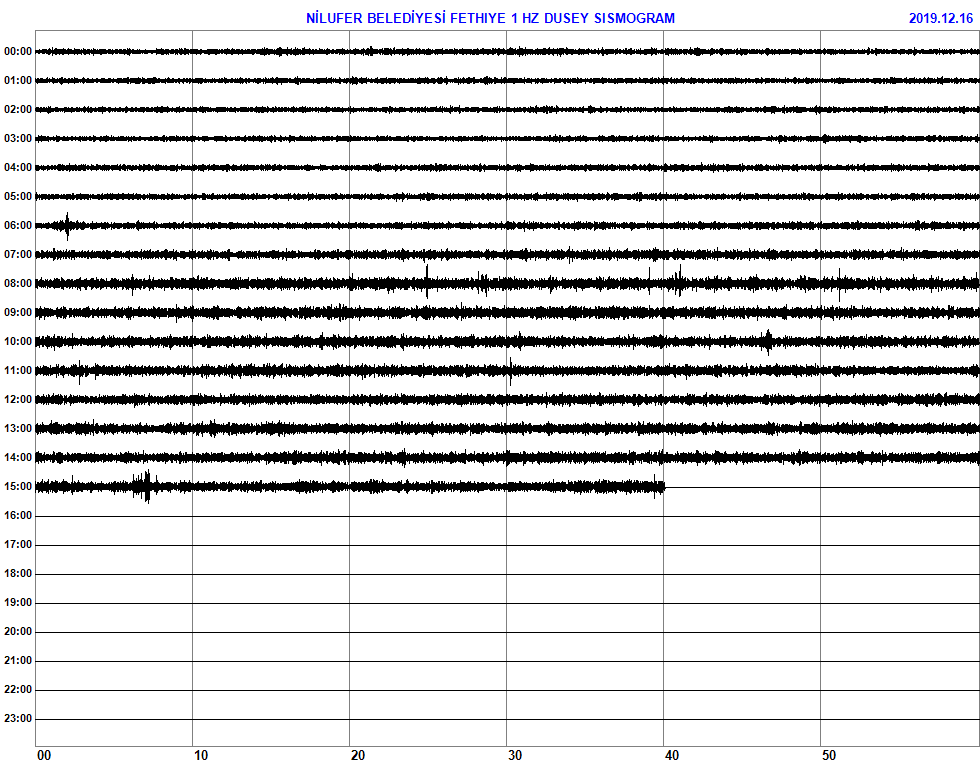Select the 06:00 hour label
The width and height of the screenshot is (980, 760).
tap(18, 226)
